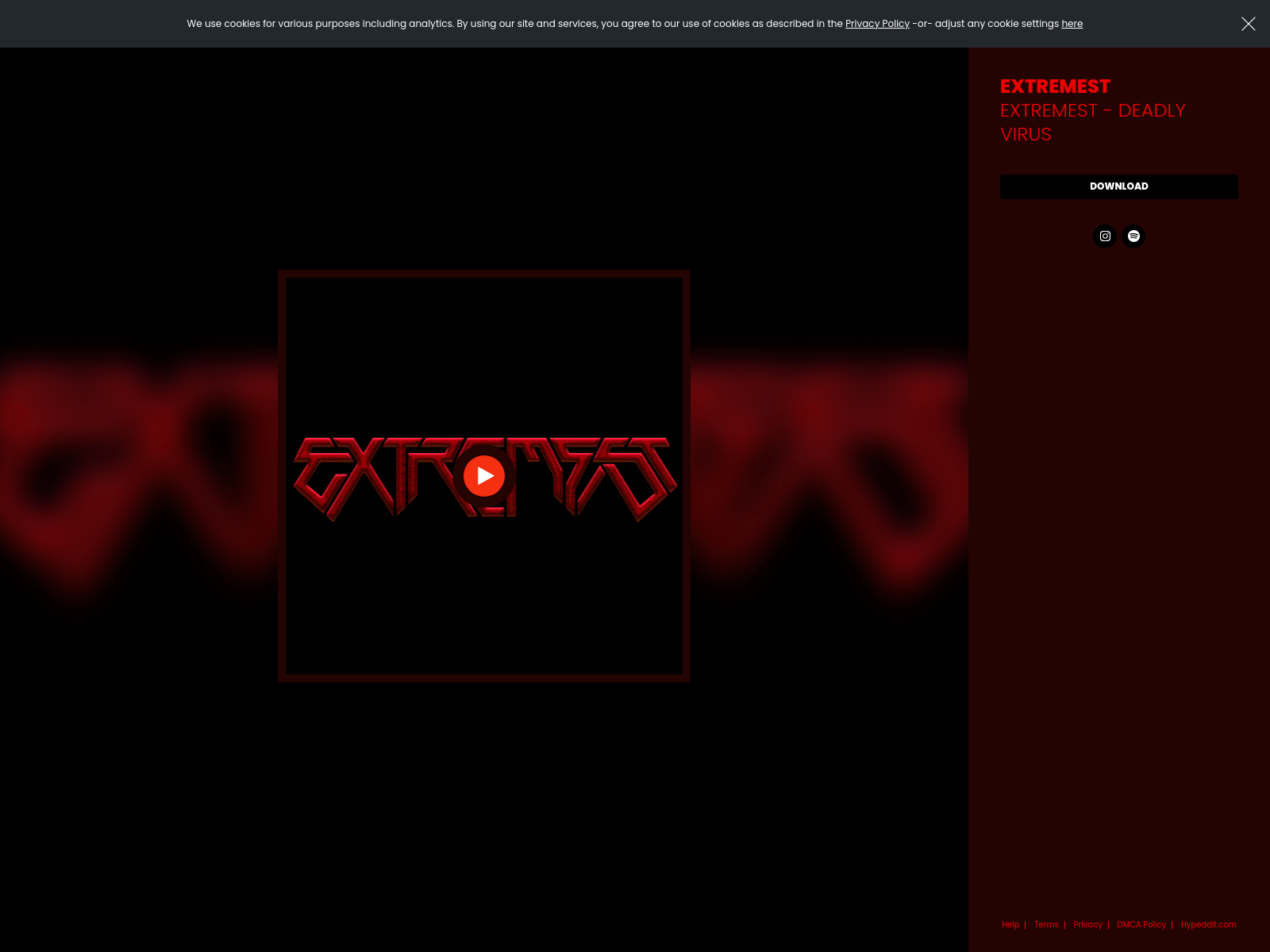This screenshot has height=952, width=1270.
Task: Click the EXTREMEST artist name heading
Action: tap(1055, 86)
